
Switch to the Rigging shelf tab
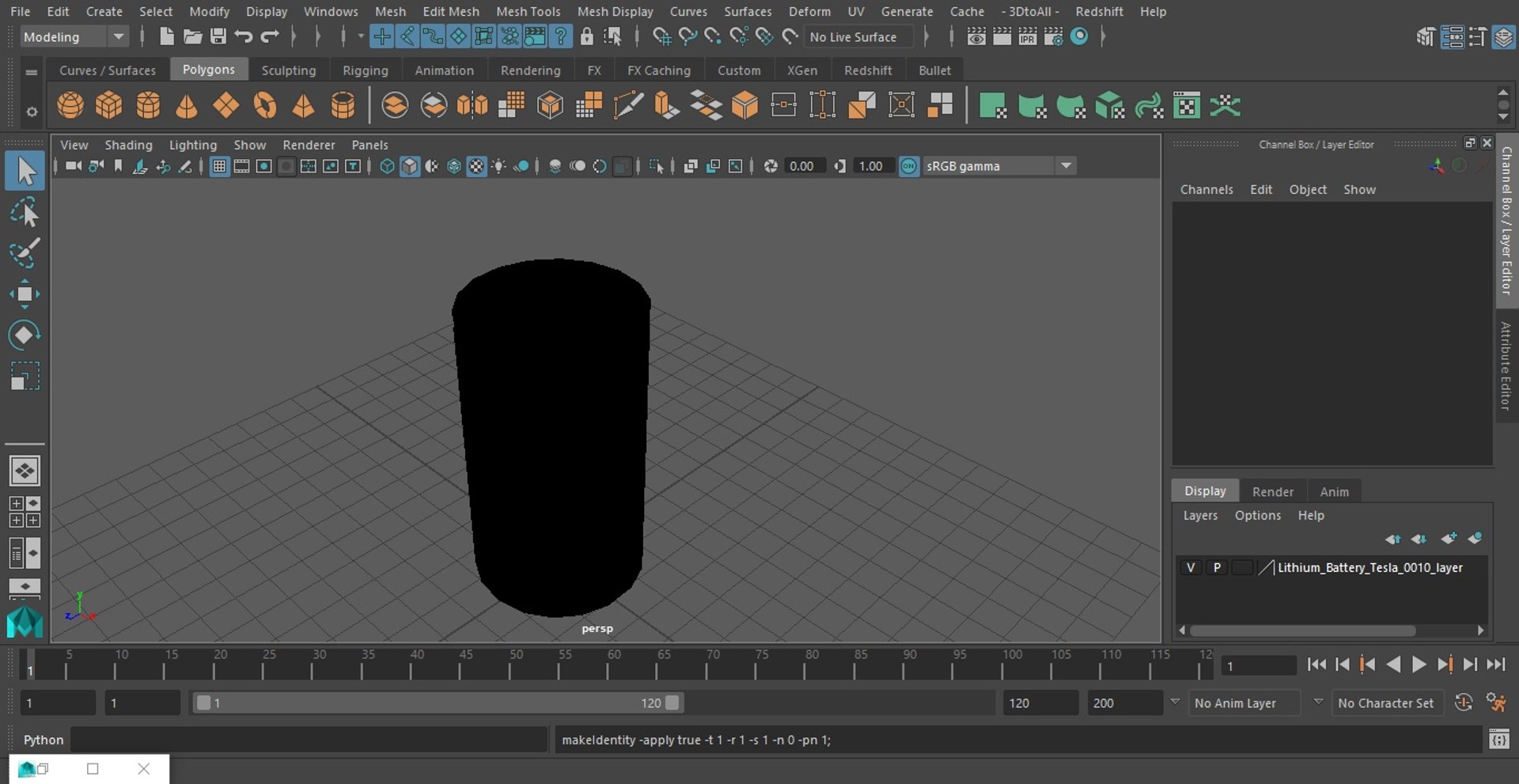point(366,70)
